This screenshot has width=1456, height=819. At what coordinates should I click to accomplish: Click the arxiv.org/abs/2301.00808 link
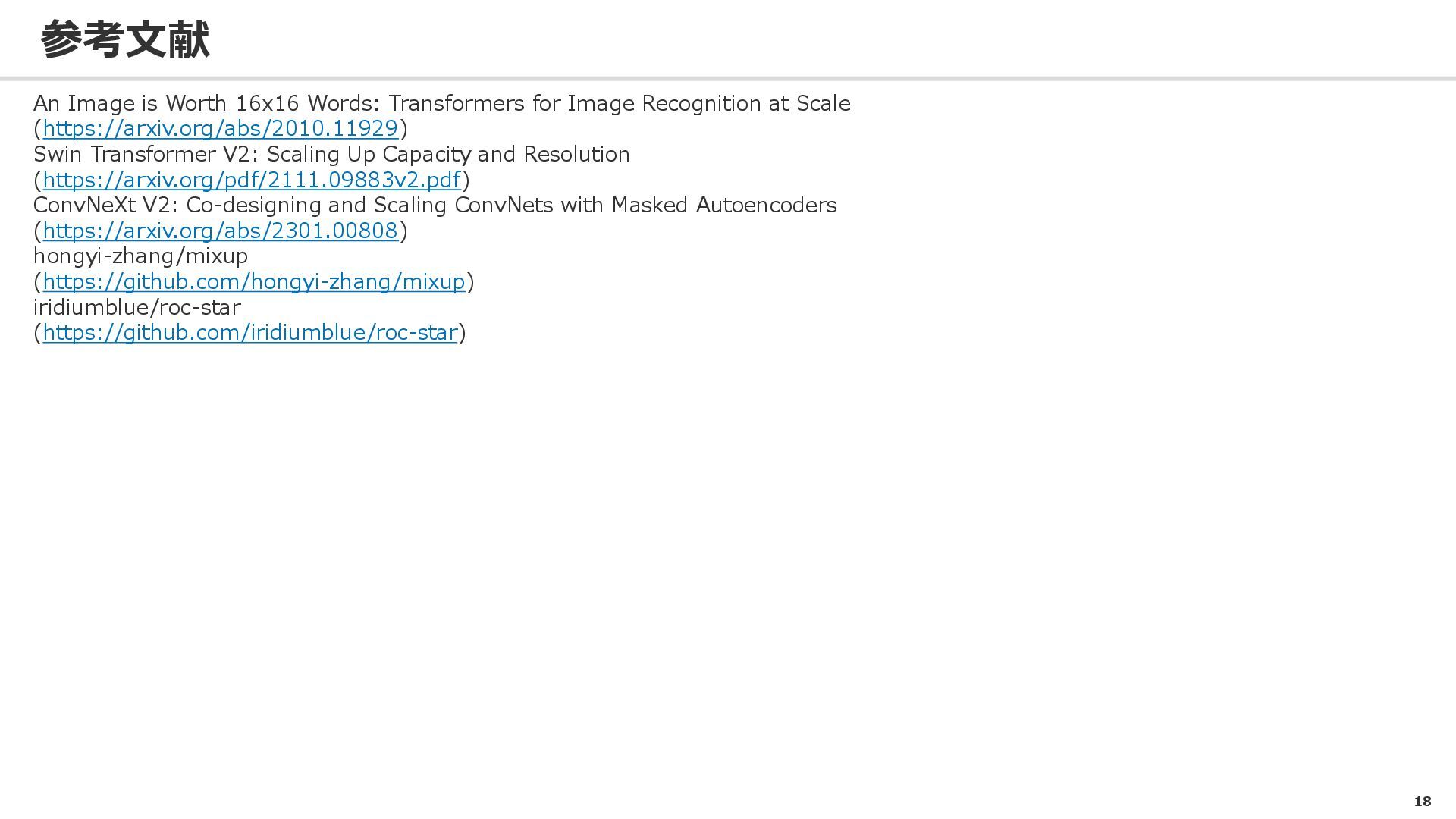pos(220,231)
